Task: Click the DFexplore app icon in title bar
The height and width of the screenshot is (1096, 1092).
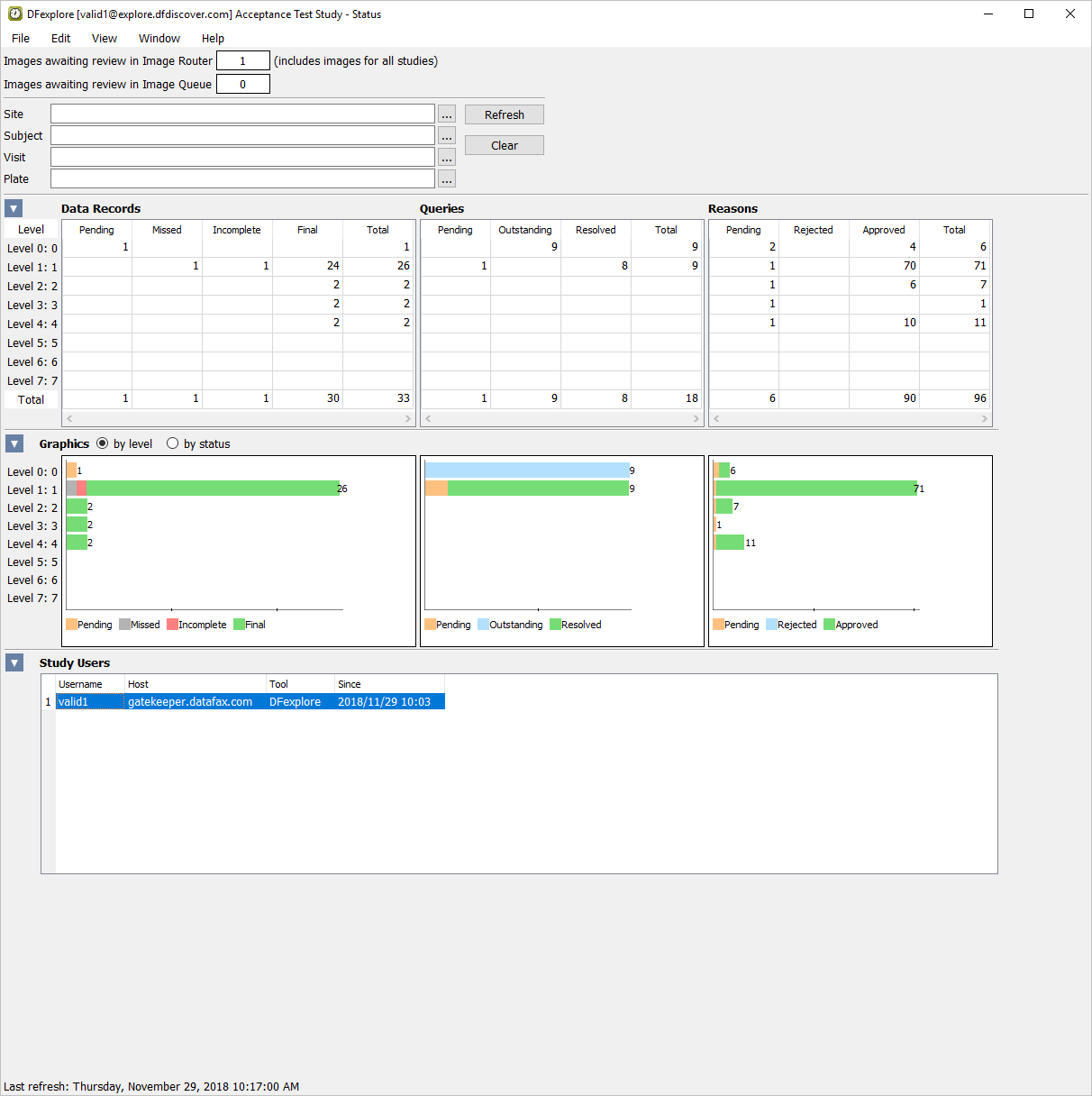Action: coord(14,14)
